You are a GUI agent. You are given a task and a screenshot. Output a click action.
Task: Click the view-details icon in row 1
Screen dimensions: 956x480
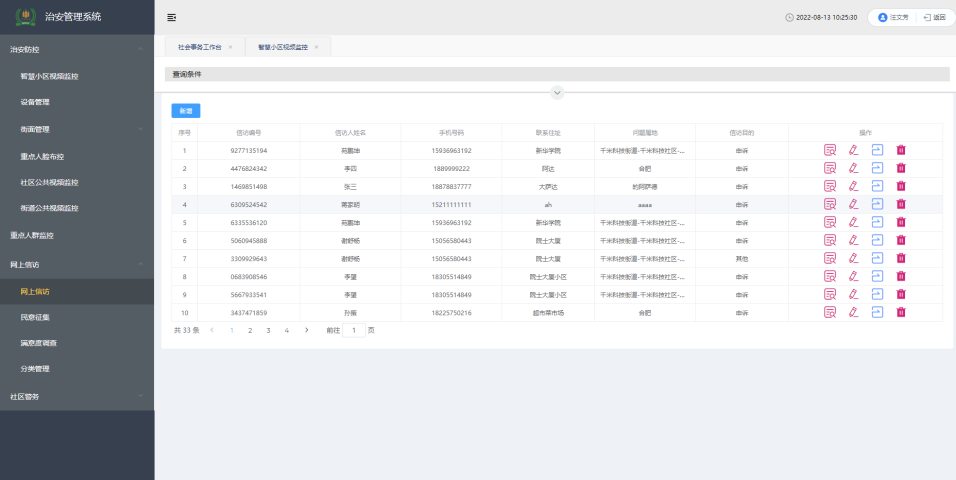pyautogui.click(x=829, y=150)
